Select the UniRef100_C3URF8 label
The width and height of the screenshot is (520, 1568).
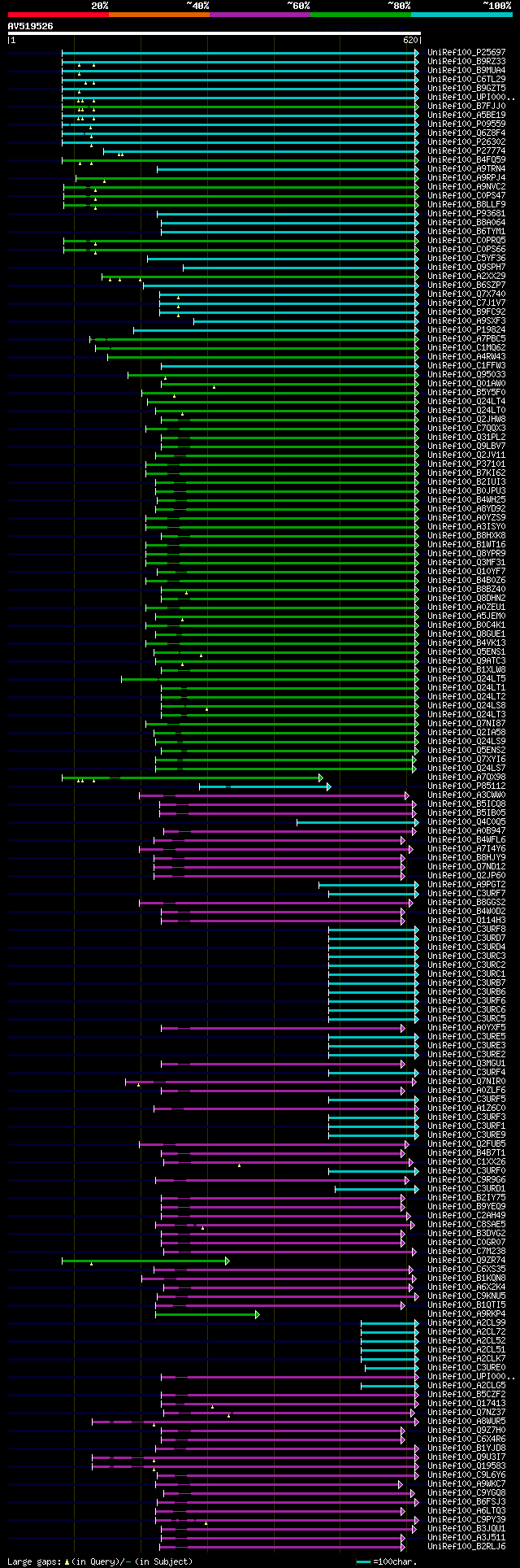click(x=466, y=929)
